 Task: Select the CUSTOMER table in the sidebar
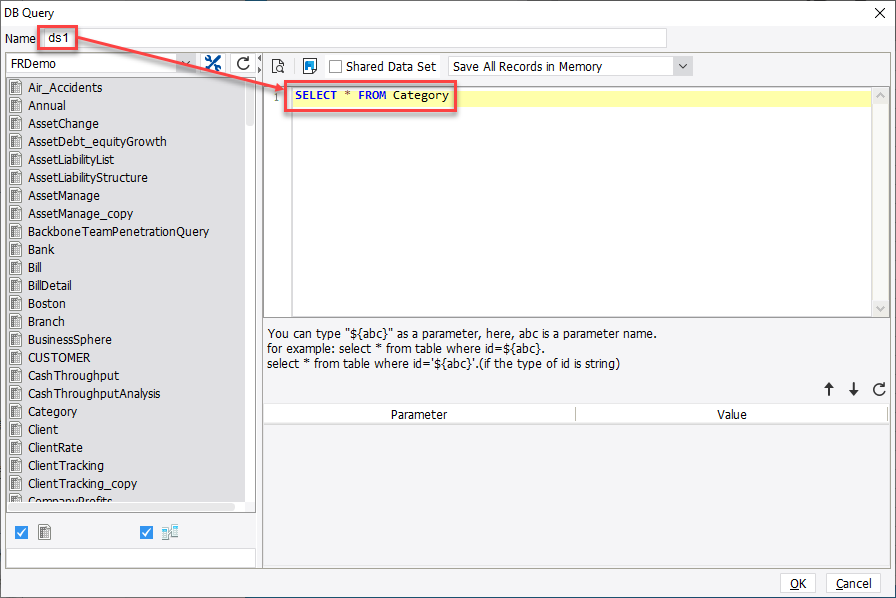click(x=58, y=357)
